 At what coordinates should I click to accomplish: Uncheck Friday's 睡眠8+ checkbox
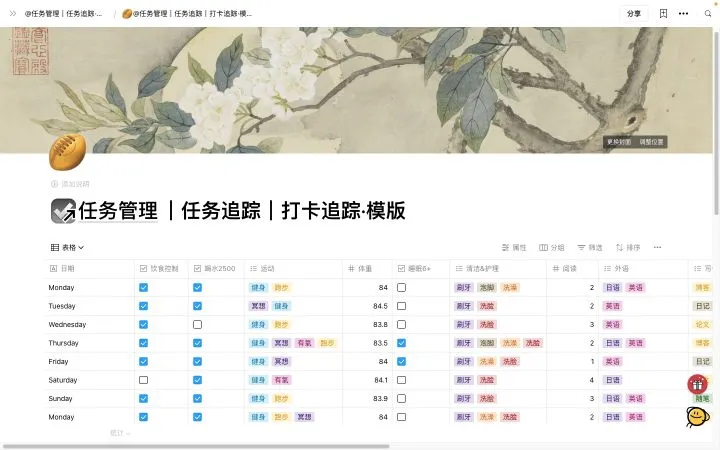[x=401, y=361]
